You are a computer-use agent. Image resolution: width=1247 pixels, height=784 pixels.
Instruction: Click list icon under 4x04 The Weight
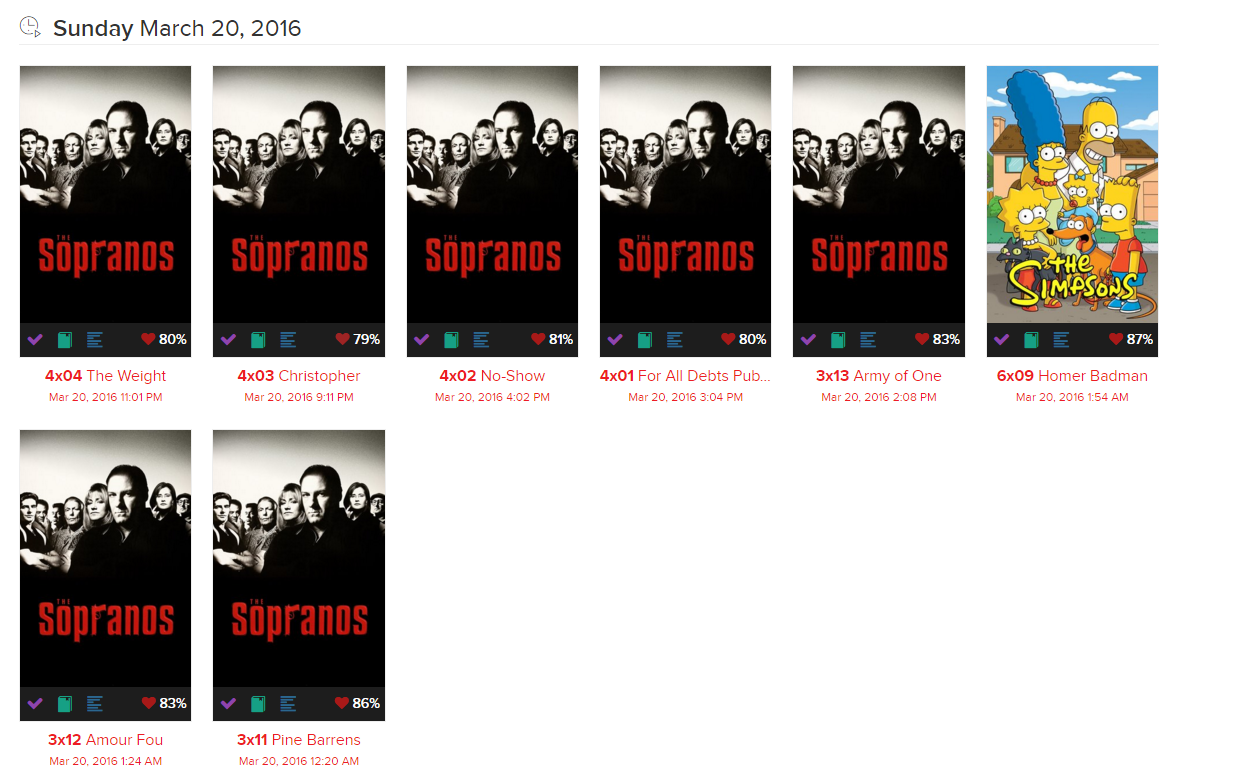click(95, 340)
